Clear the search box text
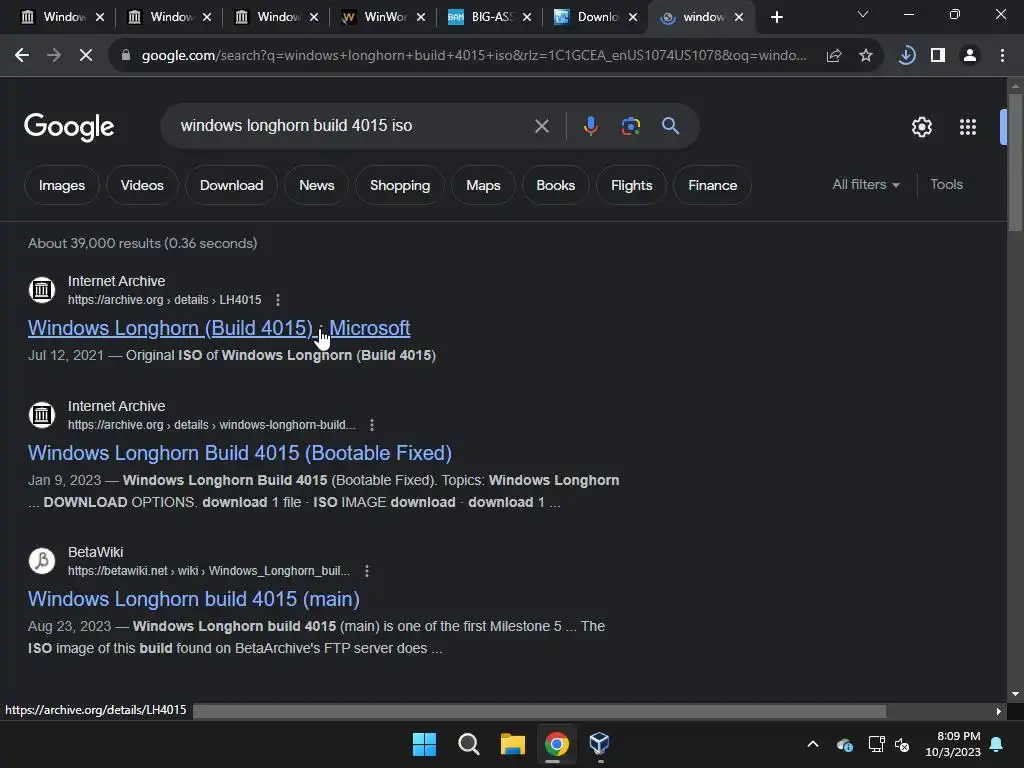1024x768 pixels. [x=541, y=126]
